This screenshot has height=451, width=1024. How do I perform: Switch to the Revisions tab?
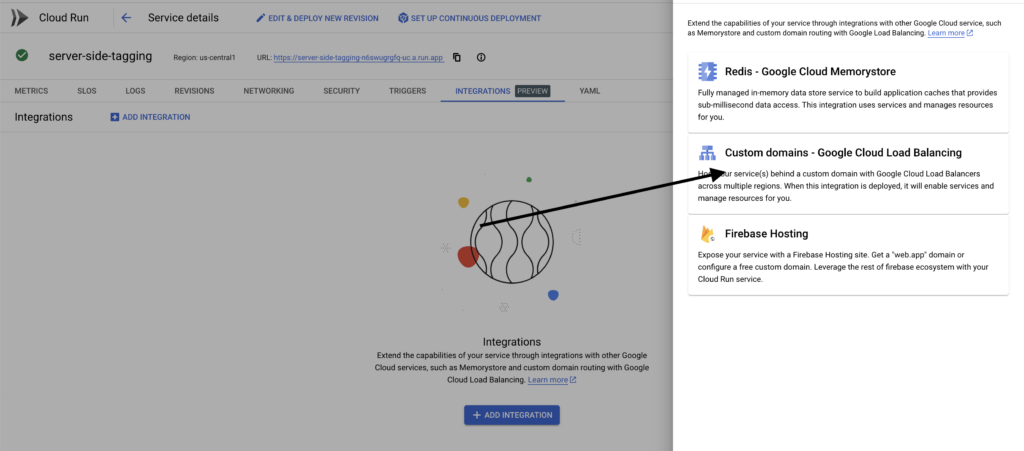[194, 91]
